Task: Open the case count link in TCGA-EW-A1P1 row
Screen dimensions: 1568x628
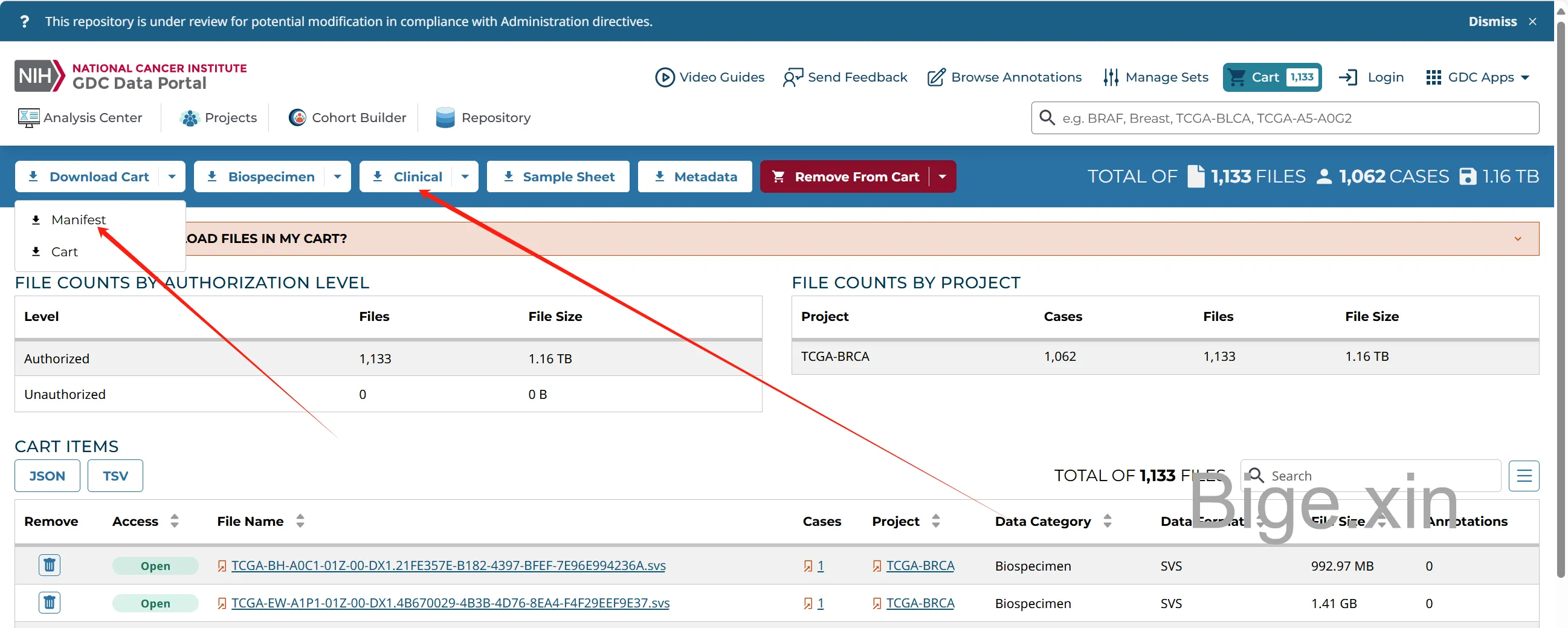Action: tap(820, 603)
